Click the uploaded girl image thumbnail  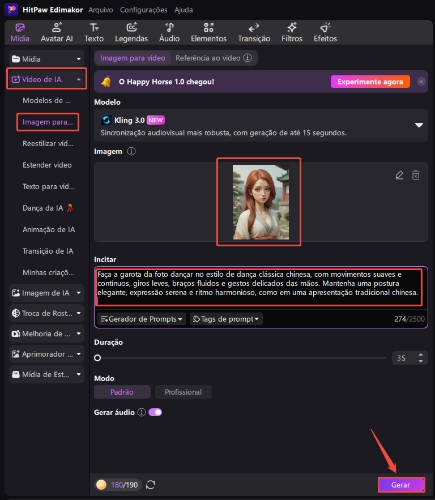(x=261, y=202)
